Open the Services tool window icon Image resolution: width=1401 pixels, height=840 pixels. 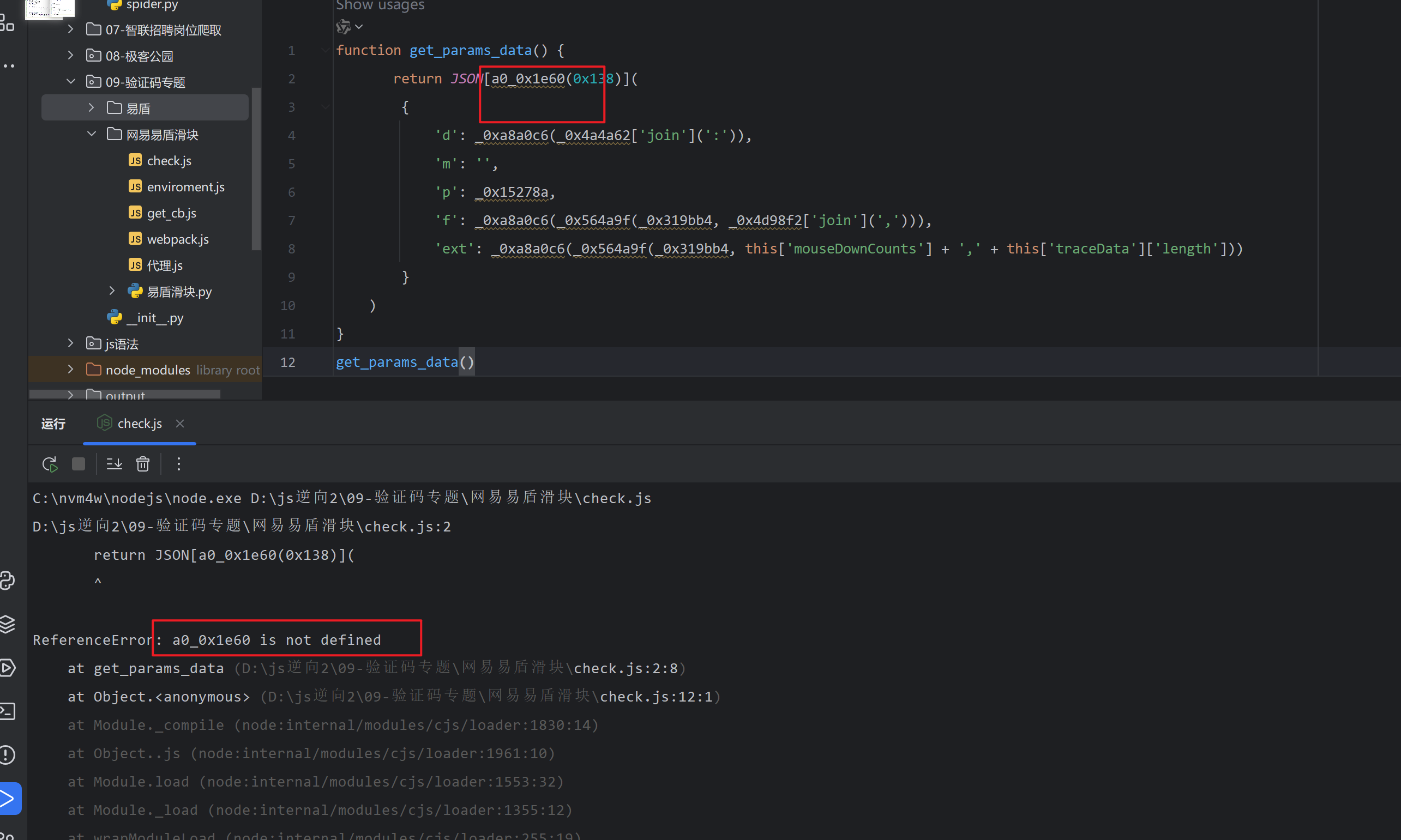[8, 667]
